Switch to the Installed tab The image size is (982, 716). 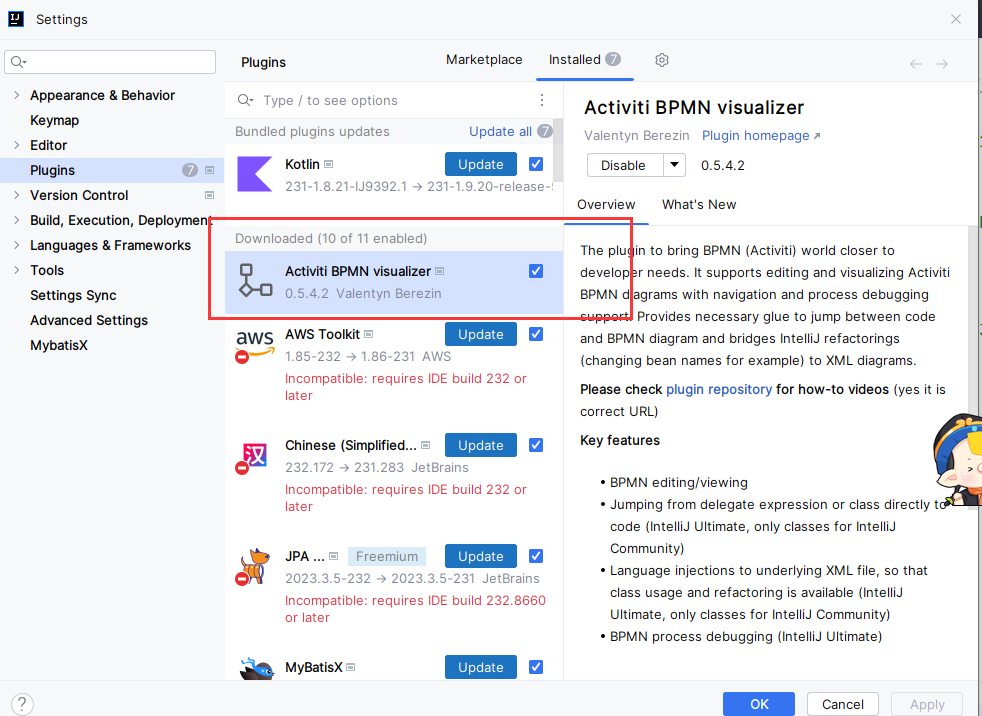pyautogui.click(x=584, y=60)
